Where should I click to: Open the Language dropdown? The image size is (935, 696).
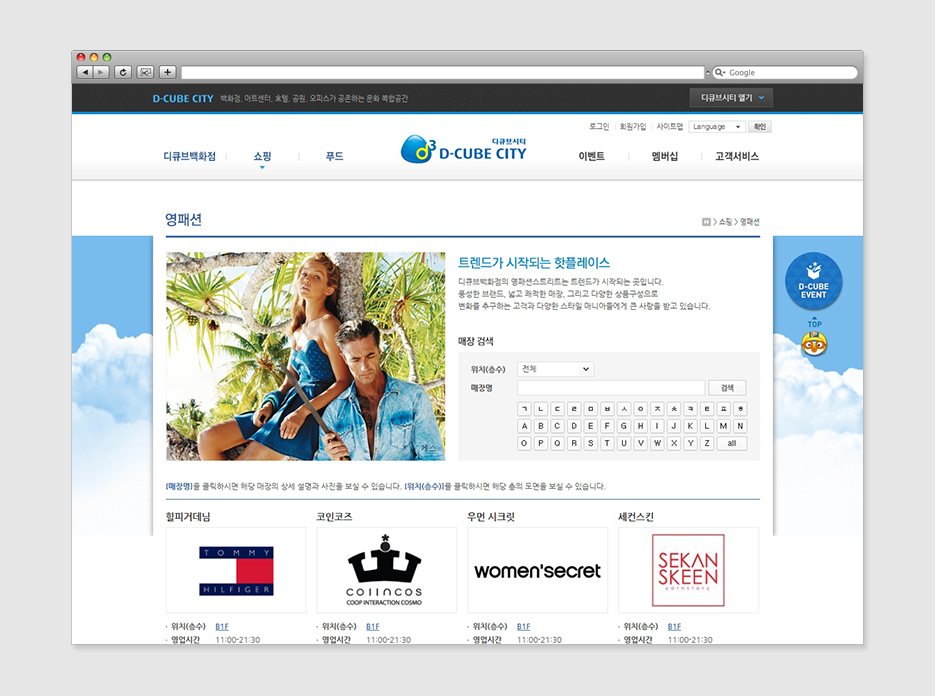[x=716, y=126]
